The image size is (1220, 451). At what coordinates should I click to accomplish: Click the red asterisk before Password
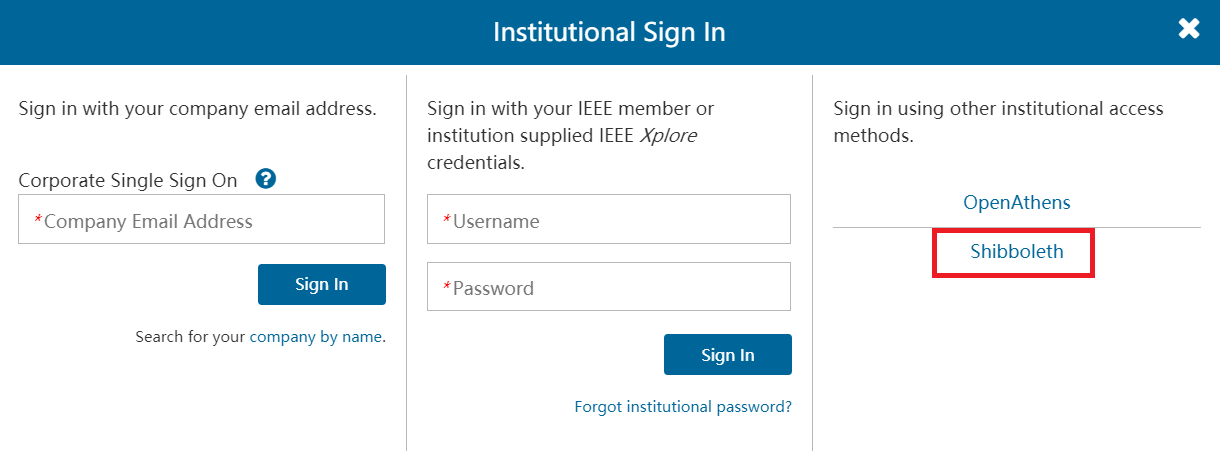(x=447, y=288)
